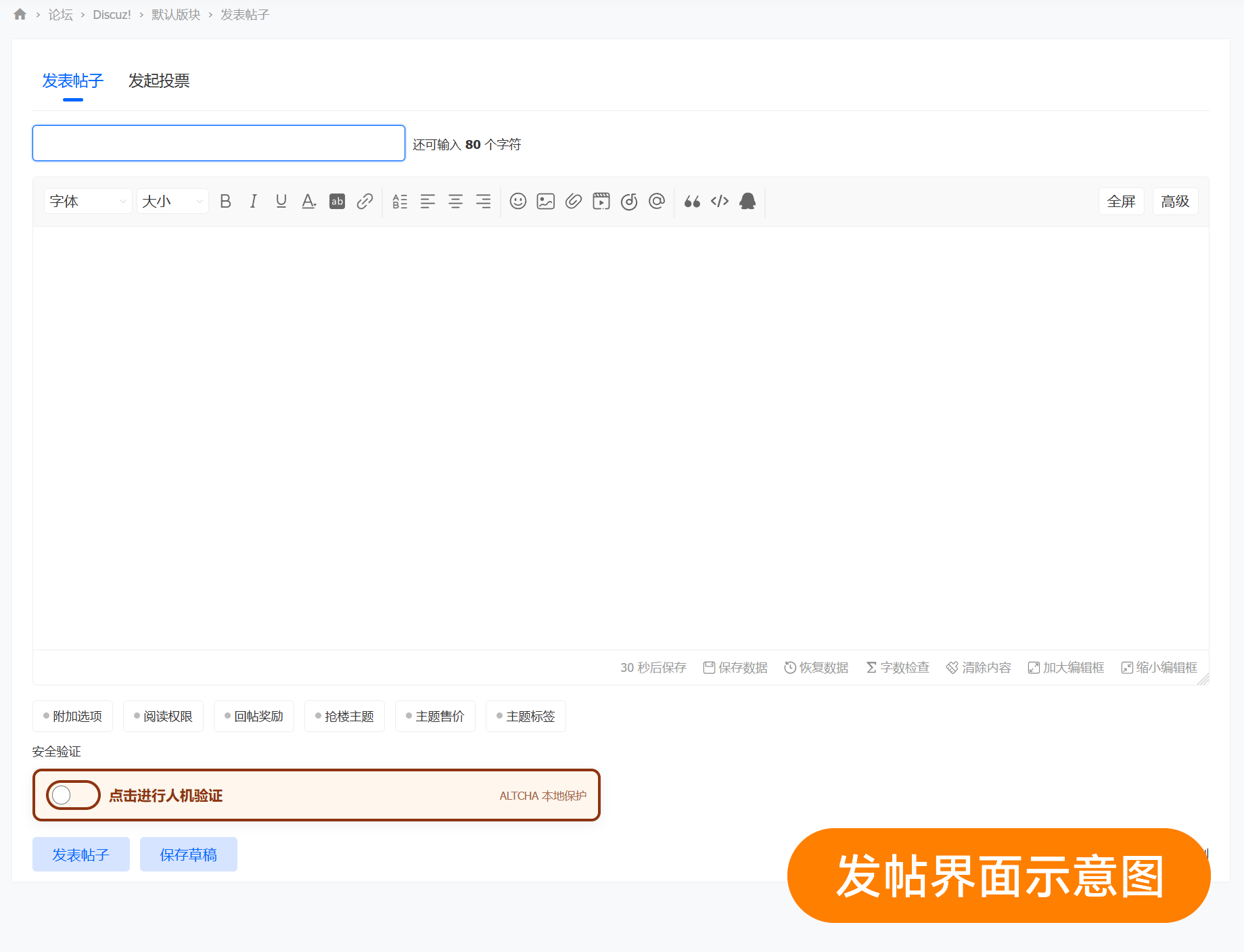Click ALTCHA 本地保护 link
1244x952 pixels.
(x=543, y=796)
